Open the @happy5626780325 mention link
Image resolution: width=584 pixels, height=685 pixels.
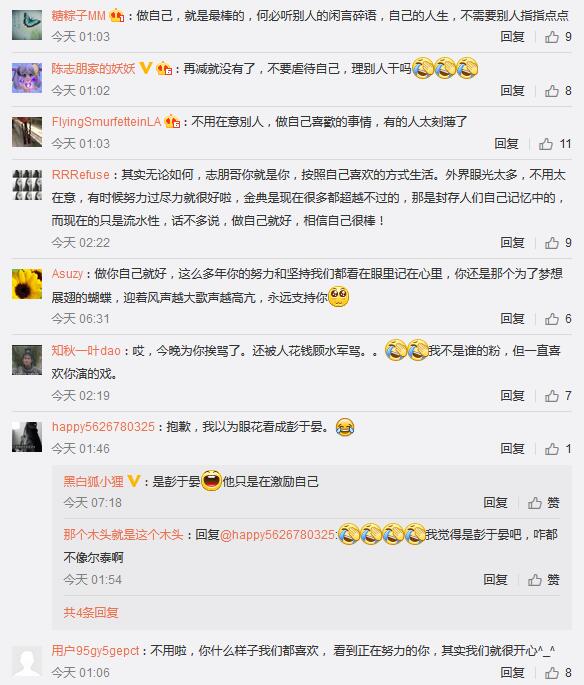[x=278, y=535]
